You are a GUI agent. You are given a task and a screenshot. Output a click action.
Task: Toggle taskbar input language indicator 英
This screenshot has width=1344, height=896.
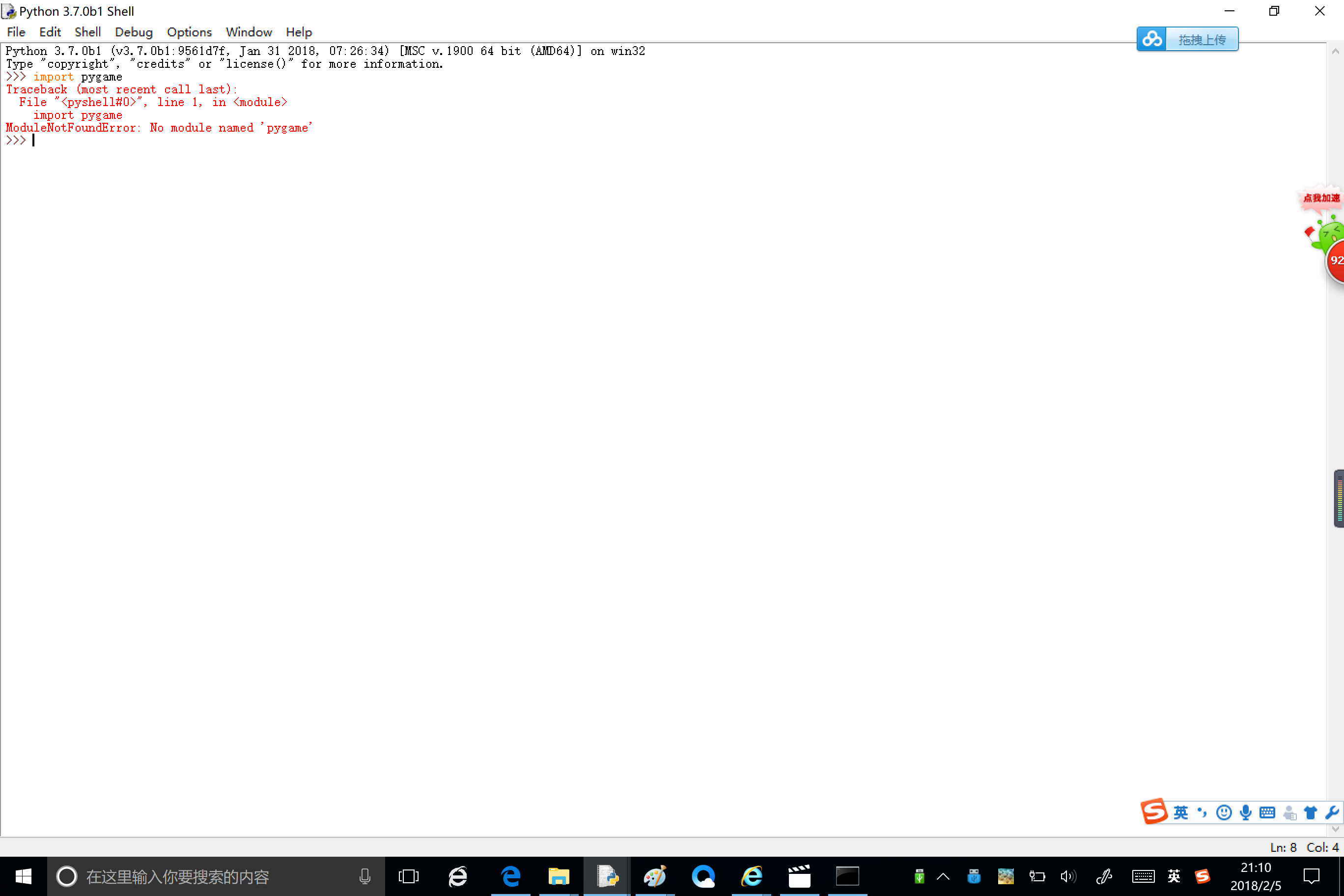[1174, 876]
